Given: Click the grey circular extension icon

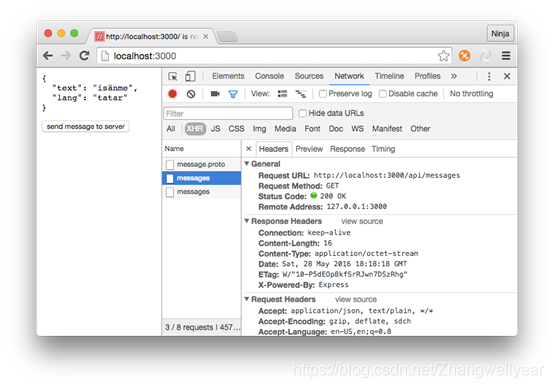Looking at the screenshot, I should (485, 56).
